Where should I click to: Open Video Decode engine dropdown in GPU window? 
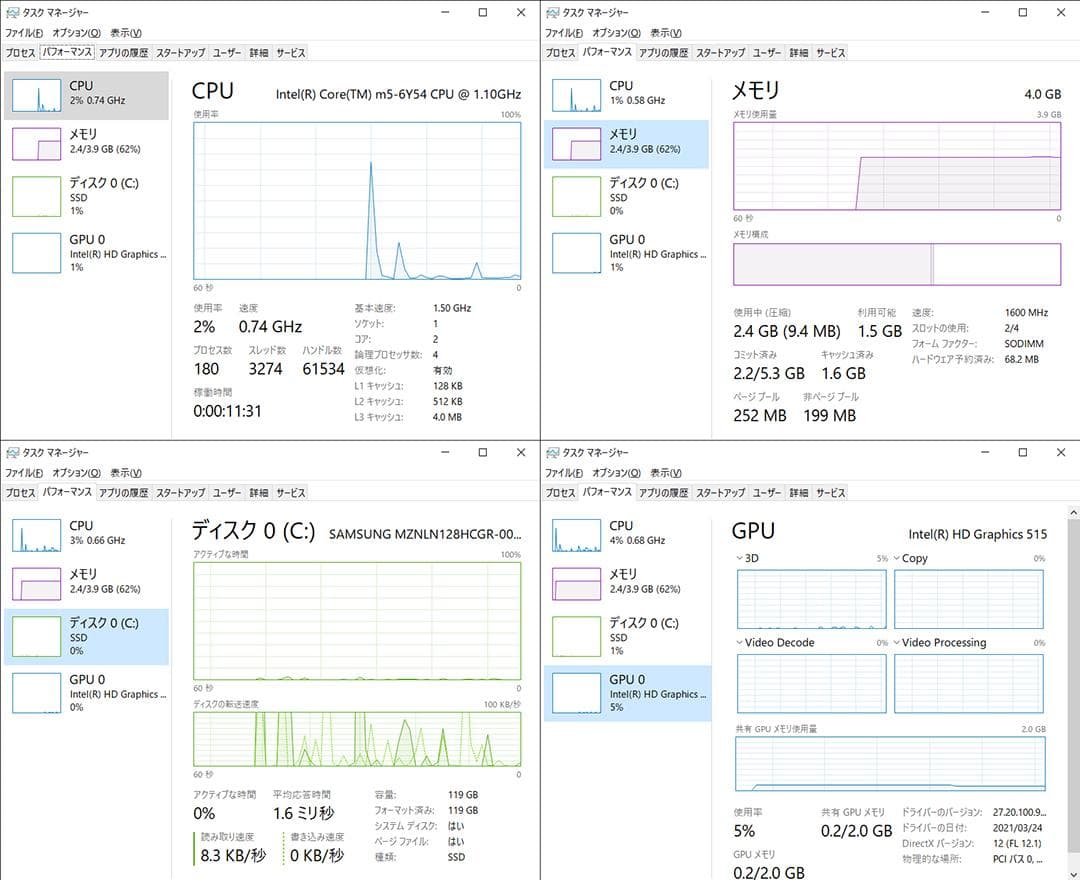click(x=740, y=642)
